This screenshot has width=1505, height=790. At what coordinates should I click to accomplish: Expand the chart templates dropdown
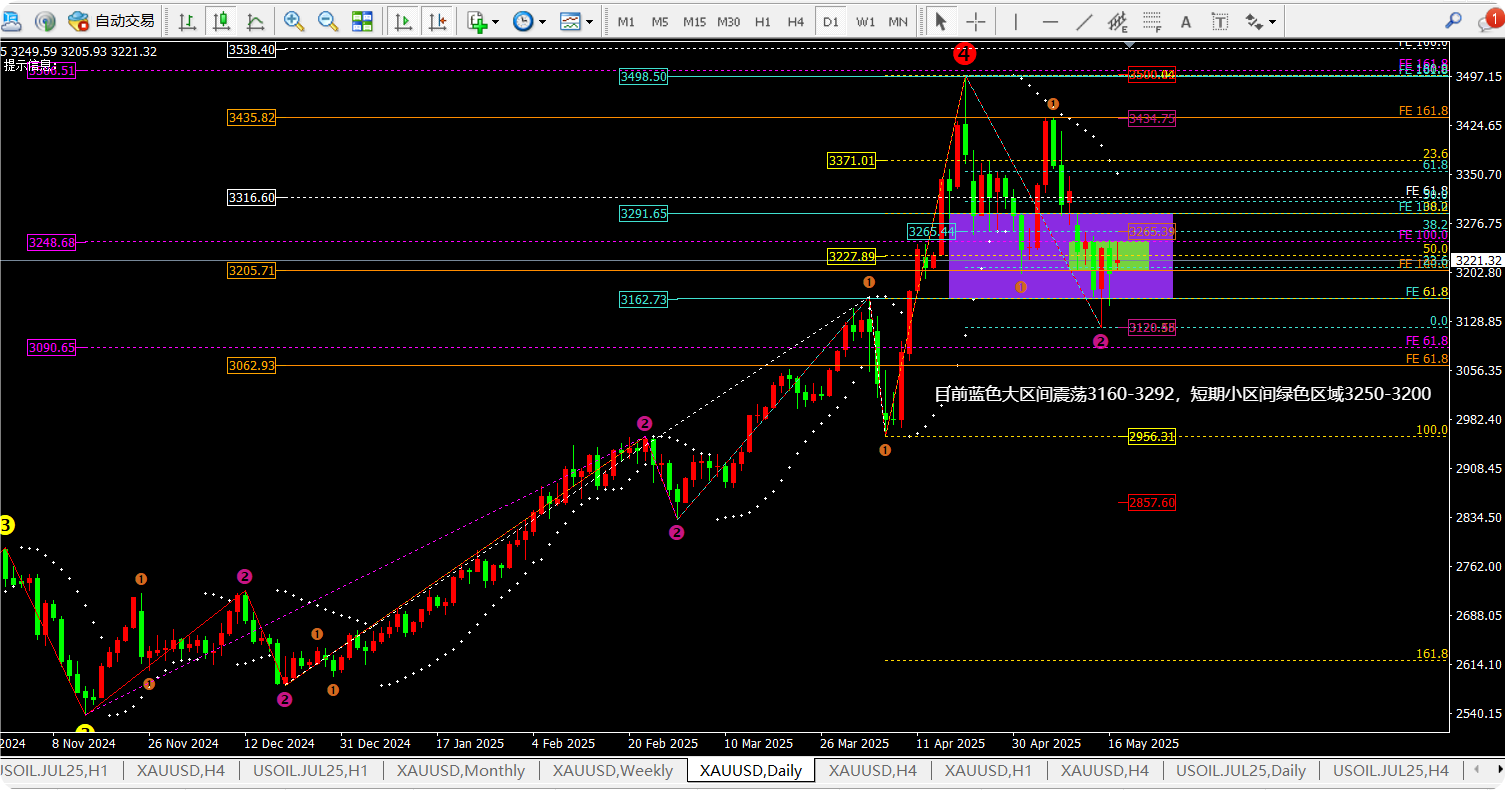pos(589,21)
